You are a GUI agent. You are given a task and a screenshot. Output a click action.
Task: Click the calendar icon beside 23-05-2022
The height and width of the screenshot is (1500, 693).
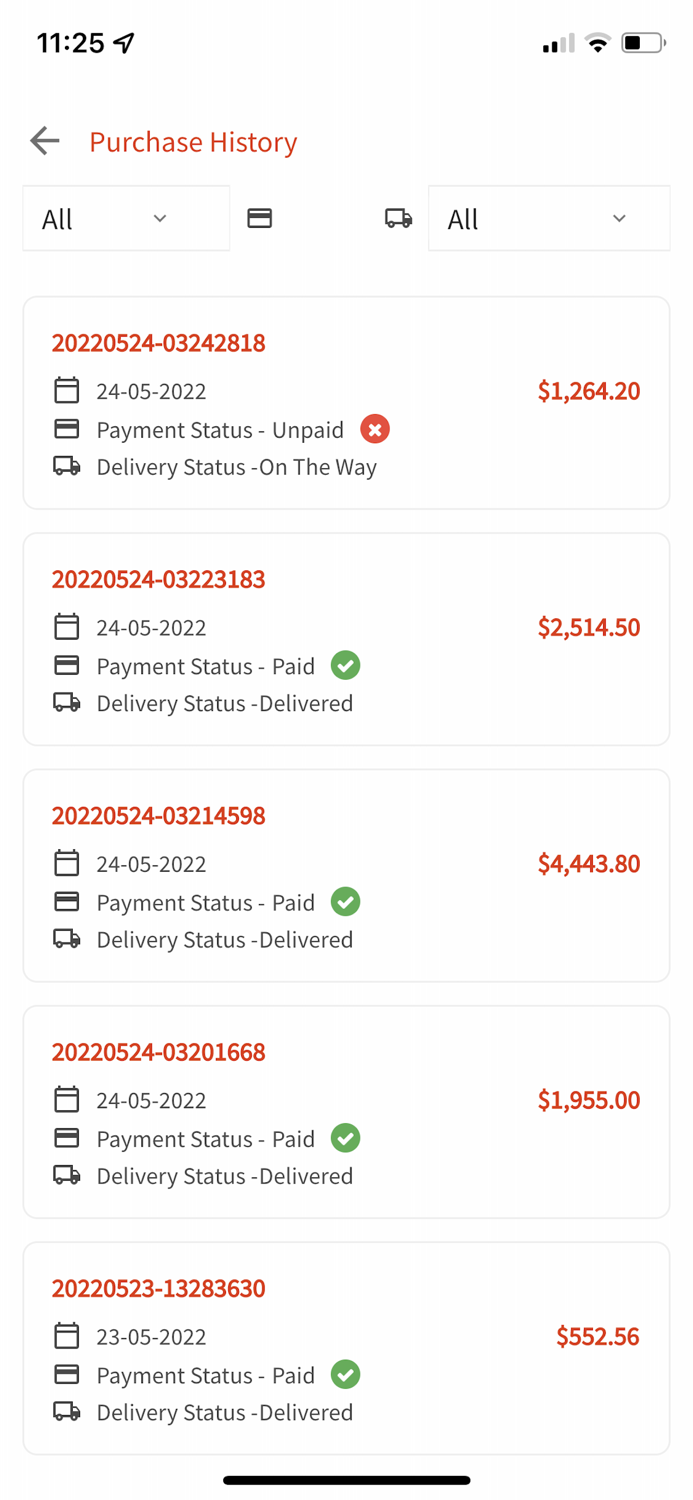[x=67, y=1336]
